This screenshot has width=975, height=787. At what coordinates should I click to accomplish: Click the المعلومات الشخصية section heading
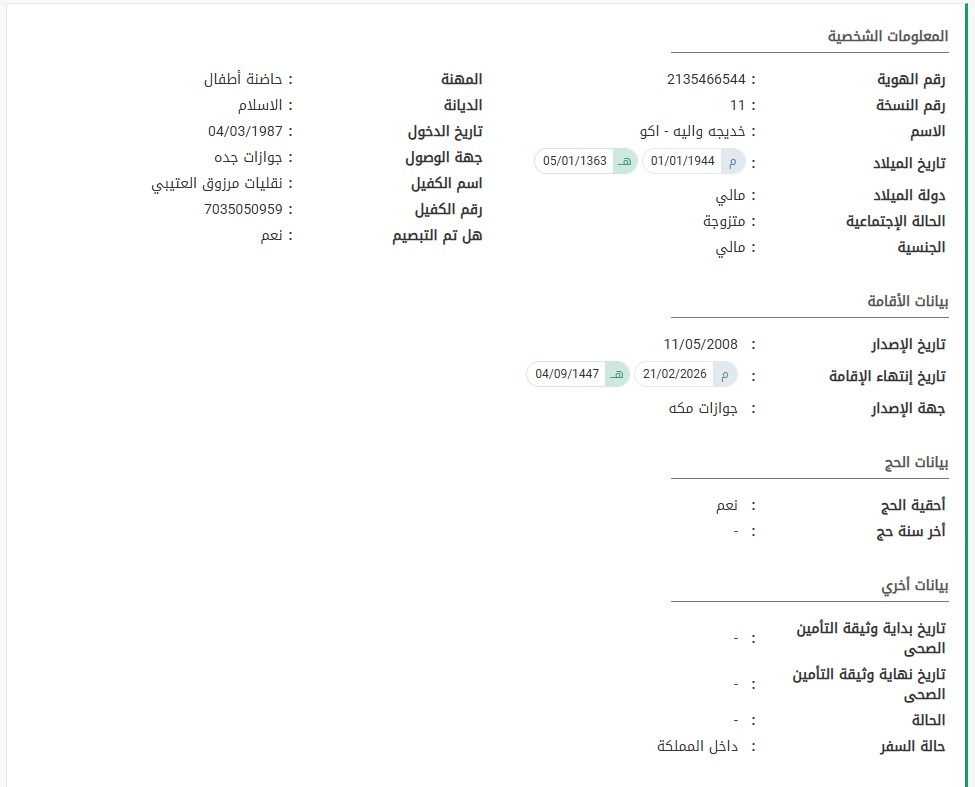click(888, 37)
